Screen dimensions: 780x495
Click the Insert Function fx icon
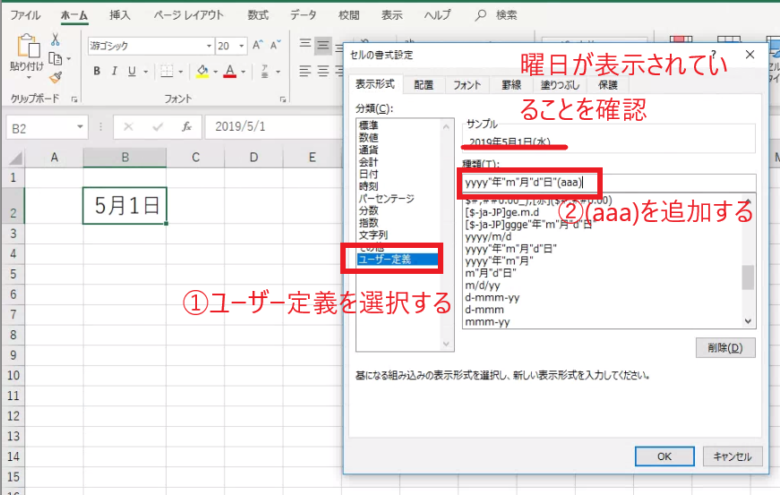pos(186,128)
